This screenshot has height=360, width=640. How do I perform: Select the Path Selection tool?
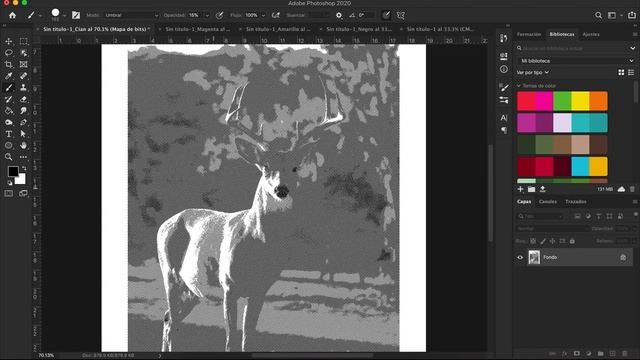pyautogui.click(x=23, y=134)
